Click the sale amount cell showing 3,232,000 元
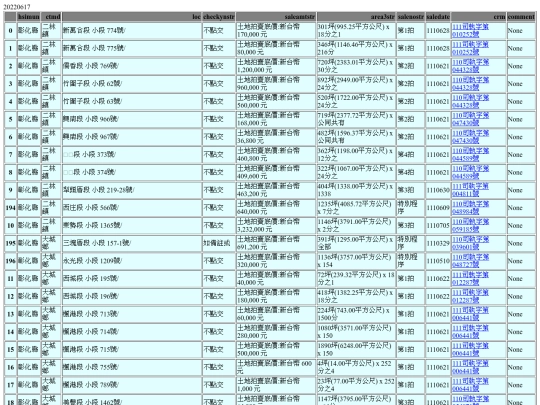Image resolution: width=540 pixels, height=405 pixels. click(276, 226)
